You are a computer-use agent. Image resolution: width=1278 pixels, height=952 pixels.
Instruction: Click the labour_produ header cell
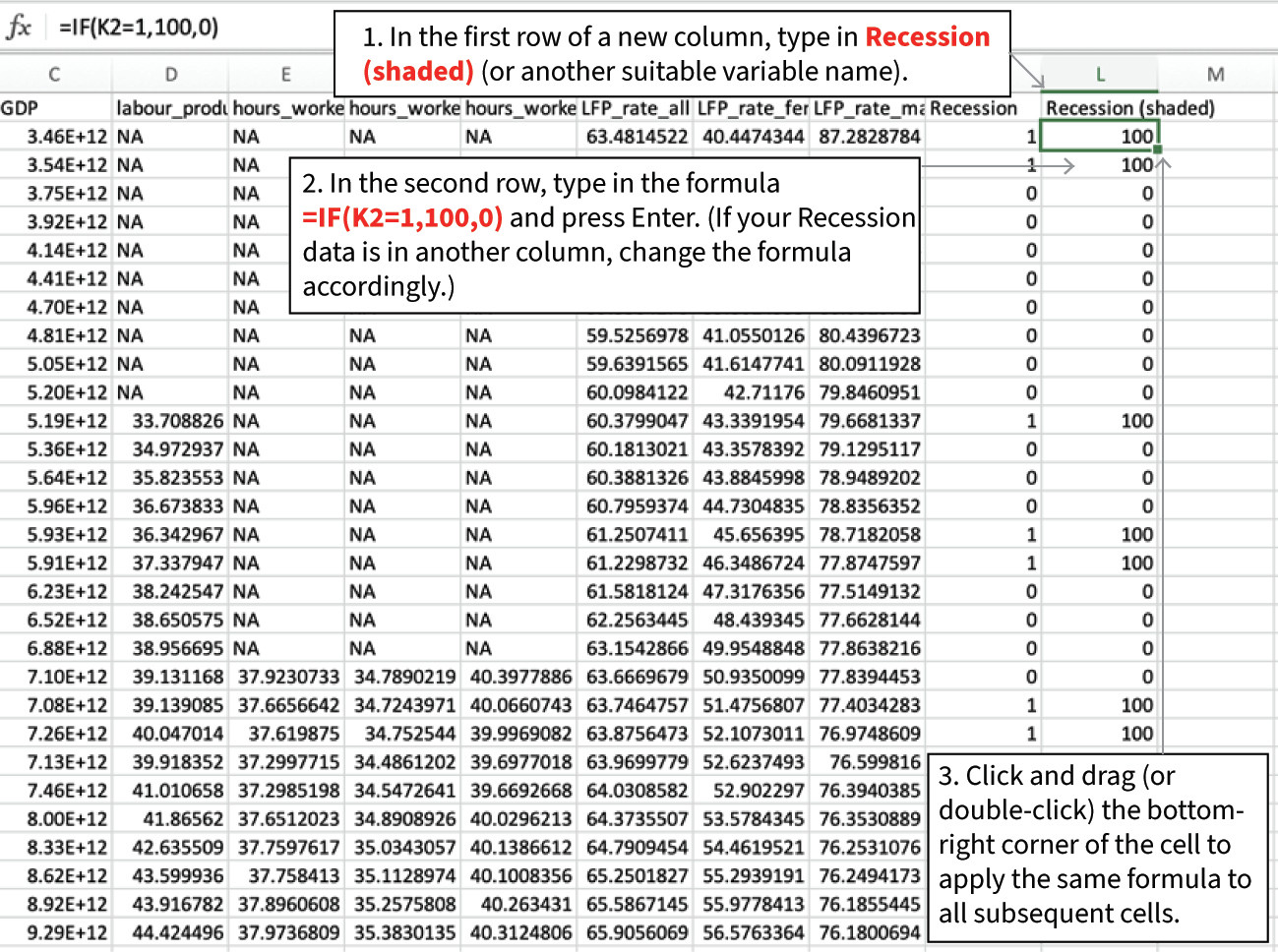[171, 108]
